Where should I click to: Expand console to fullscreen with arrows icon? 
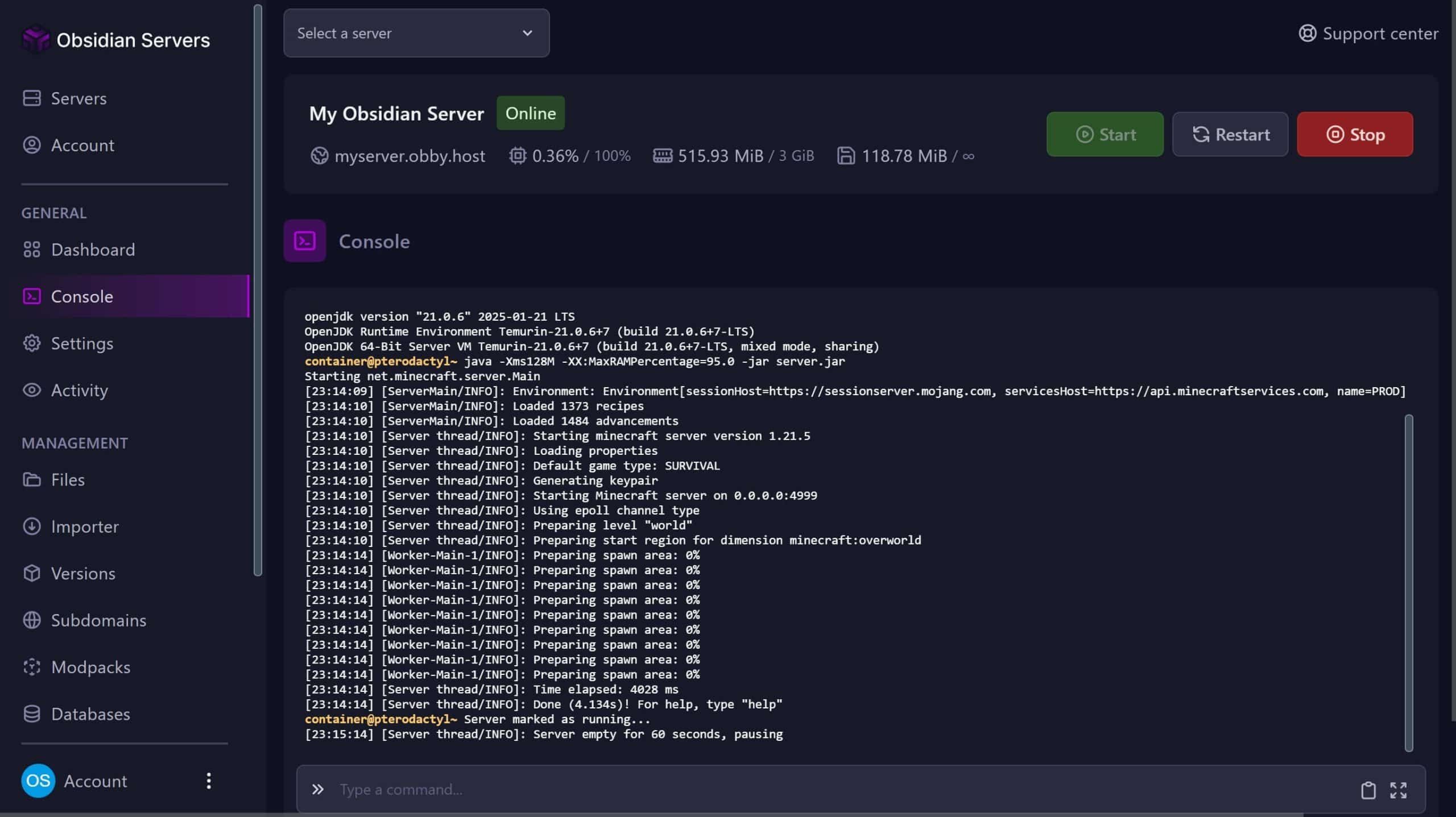coord(1400,790)
